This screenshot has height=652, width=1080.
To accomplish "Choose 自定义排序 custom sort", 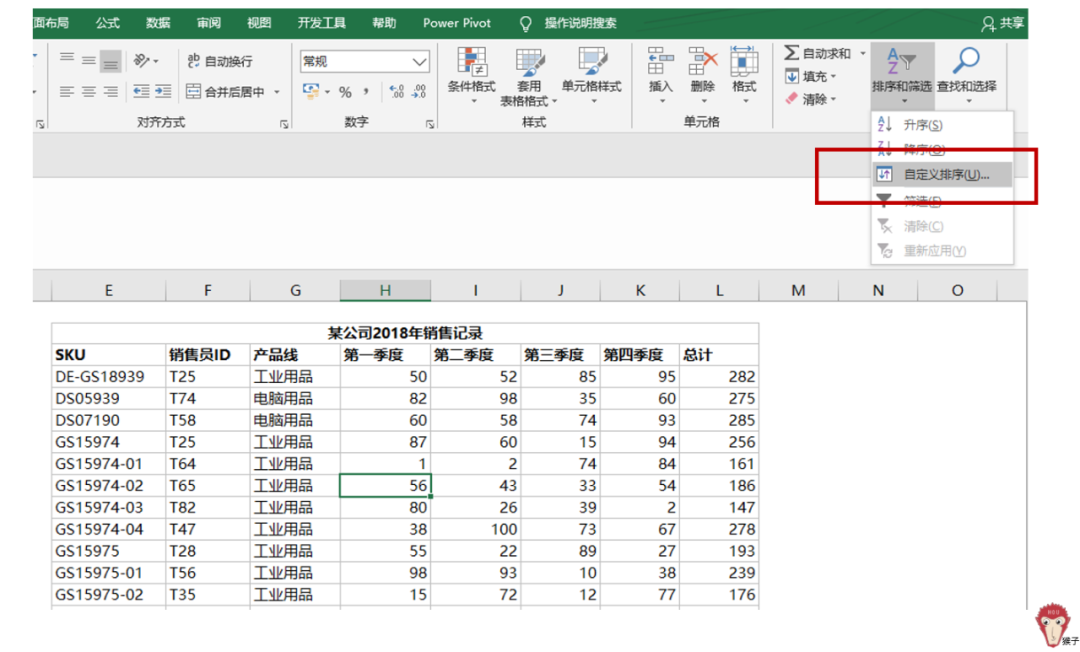I will (942, 175).
